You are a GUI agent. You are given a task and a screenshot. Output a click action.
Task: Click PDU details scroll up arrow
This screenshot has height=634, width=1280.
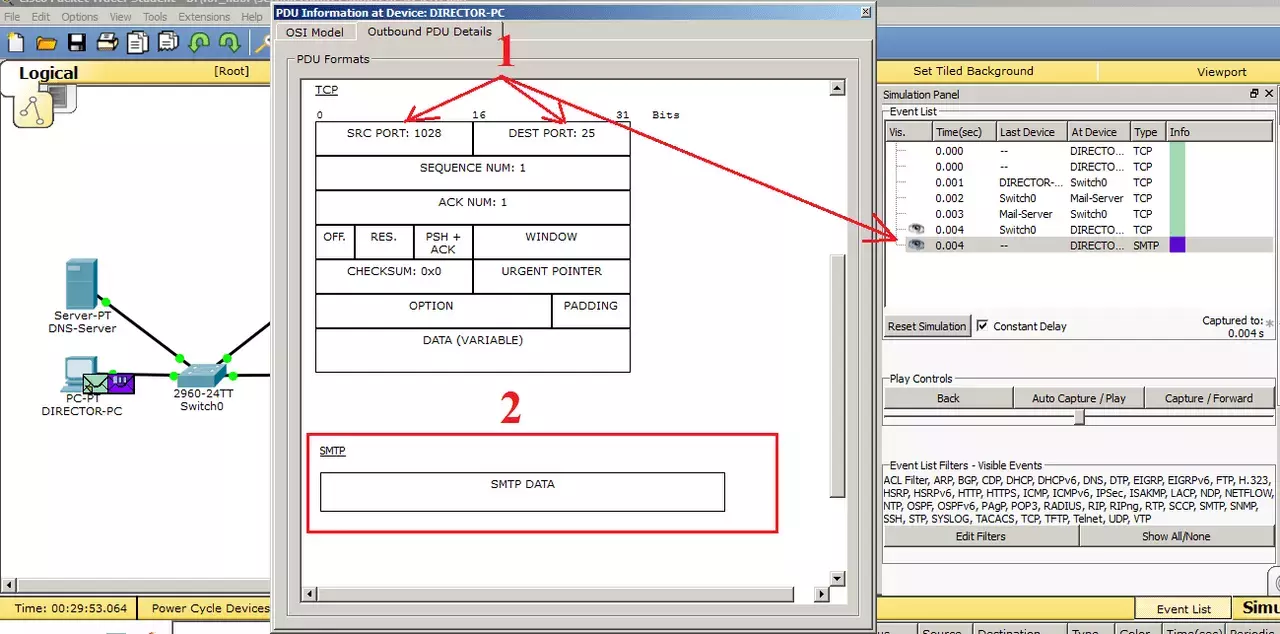[x=837, y=88]
